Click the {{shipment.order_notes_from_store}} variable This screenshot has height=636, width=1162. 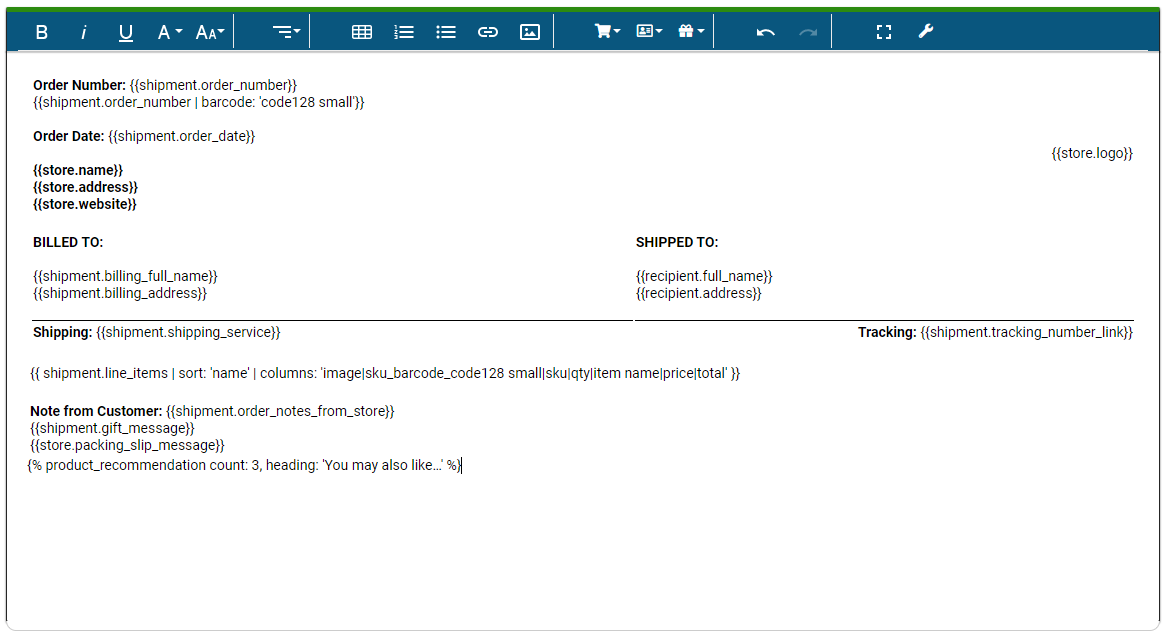tap(280, 411)
